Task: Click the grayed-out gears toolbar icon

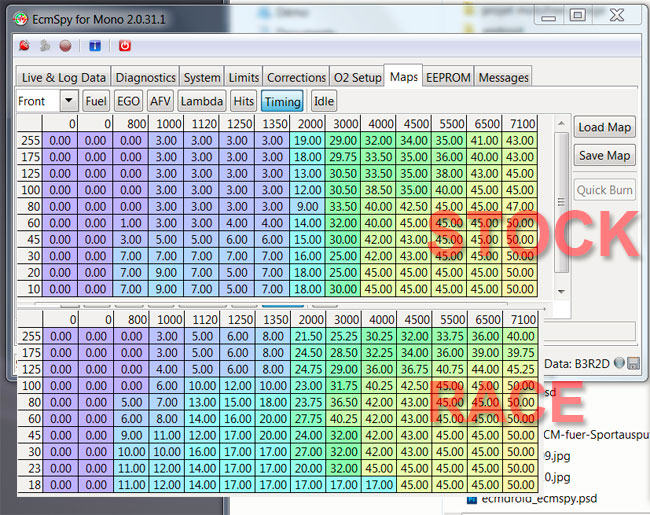Action: coord(45,46)
